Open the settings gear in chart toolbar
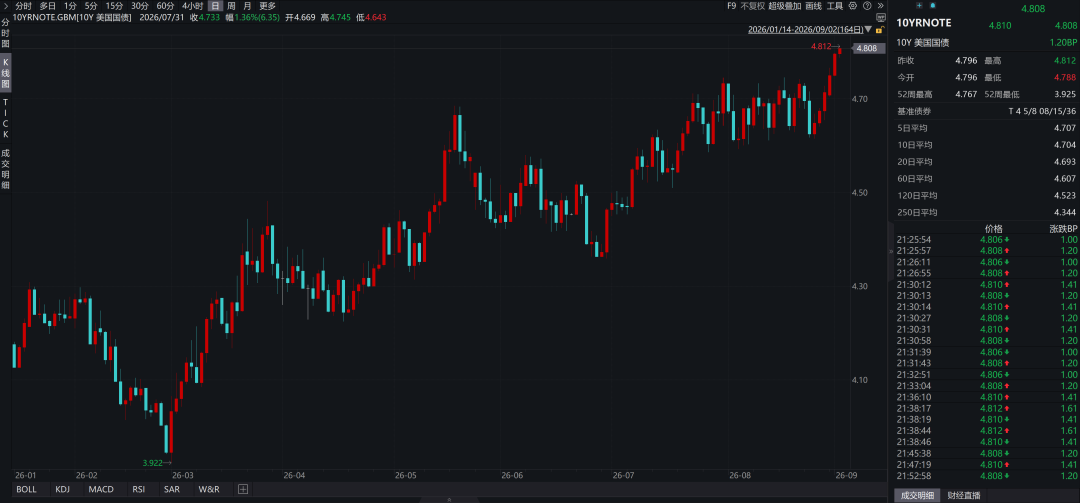This screenshot has height=503, width=1080. click(853, 6)
